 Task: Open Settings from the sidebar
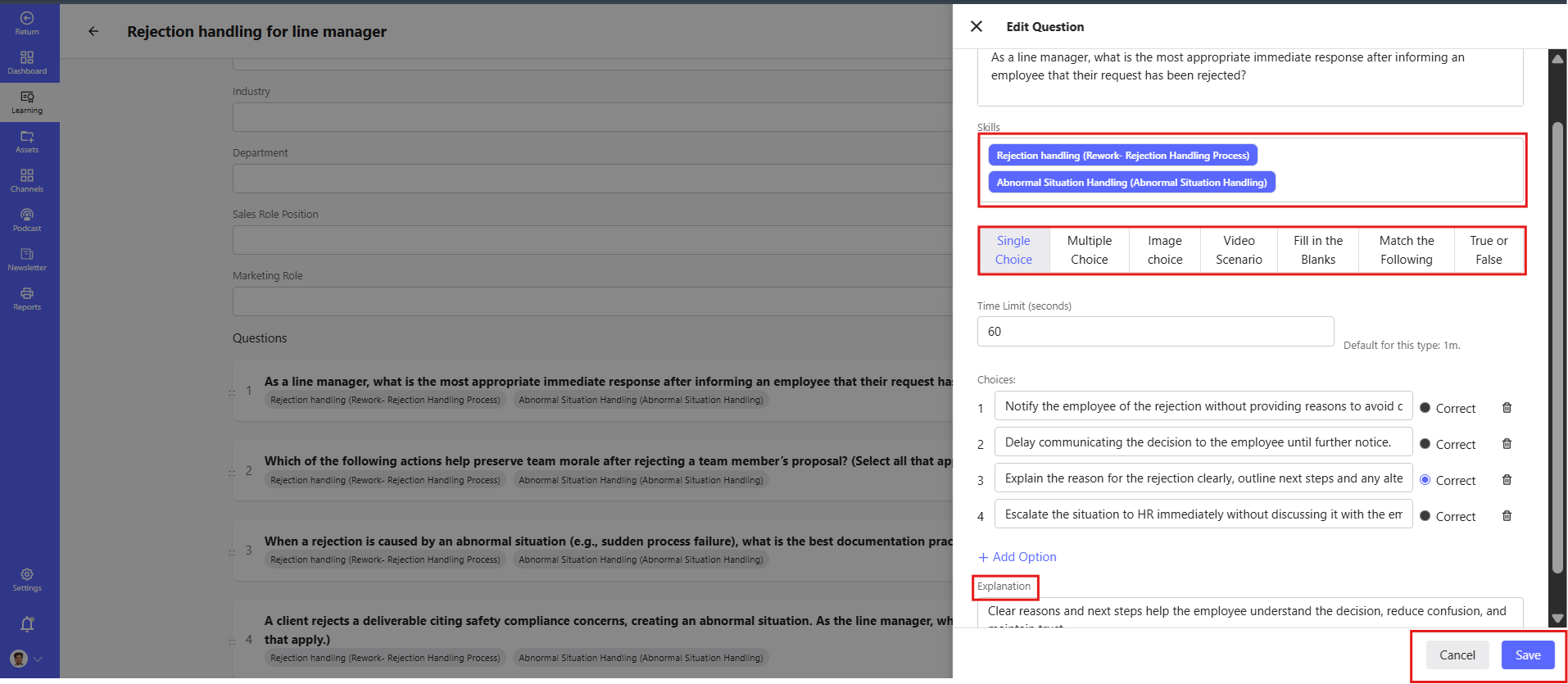(27, 580)
